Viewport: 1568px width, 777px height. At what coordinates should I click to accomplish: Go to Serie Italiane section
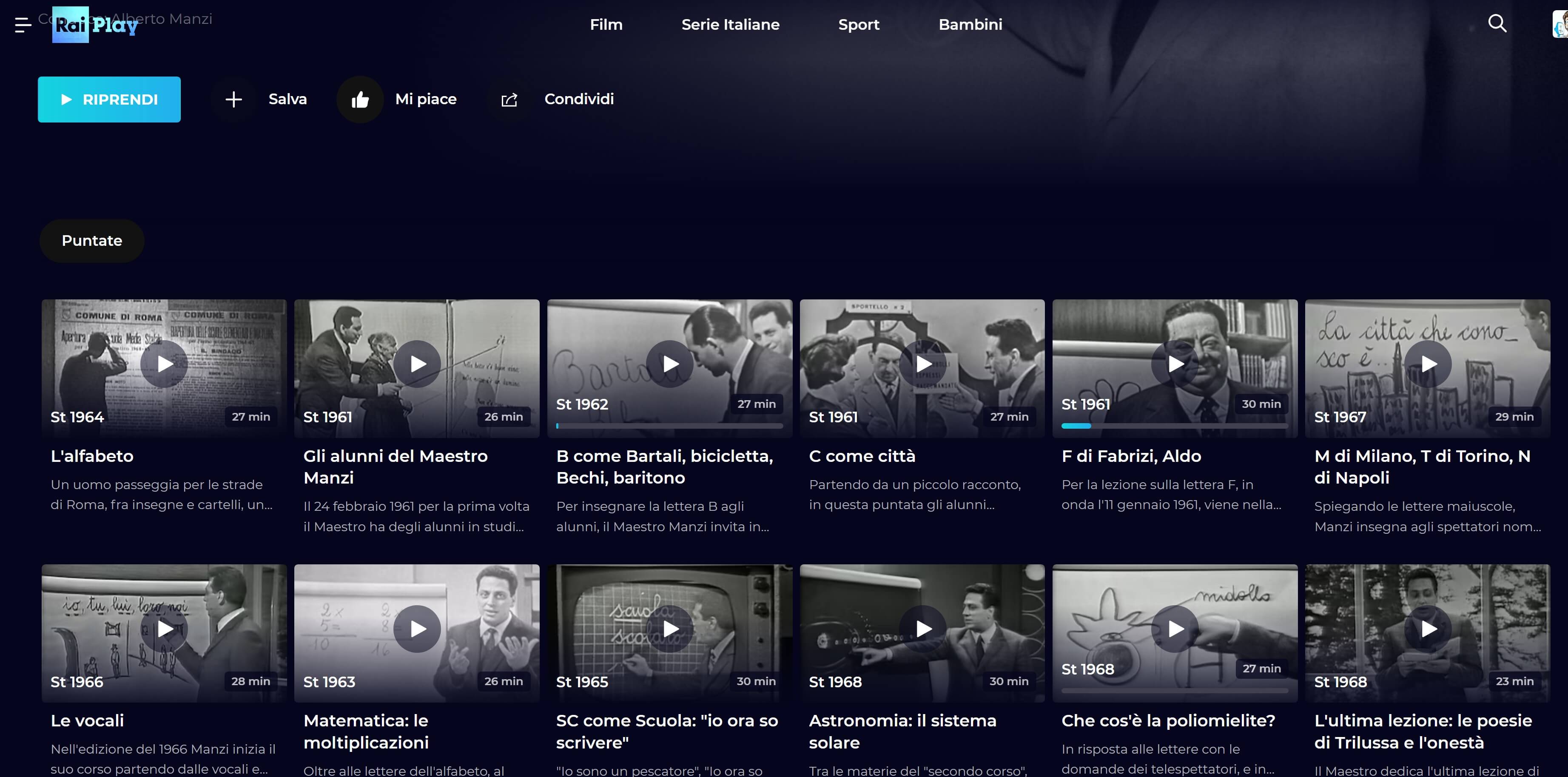pos(730,24)
